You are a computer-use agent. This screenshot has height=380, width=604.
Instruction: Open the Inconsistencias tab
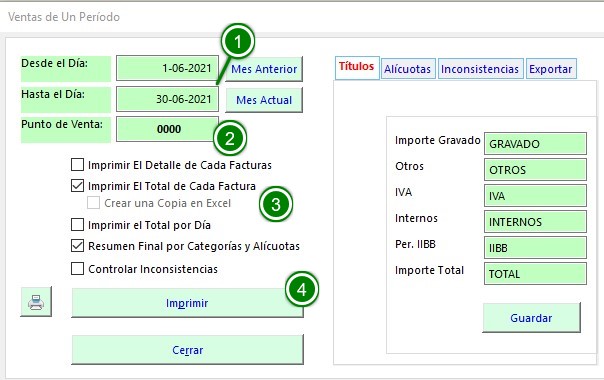(480, 69)
